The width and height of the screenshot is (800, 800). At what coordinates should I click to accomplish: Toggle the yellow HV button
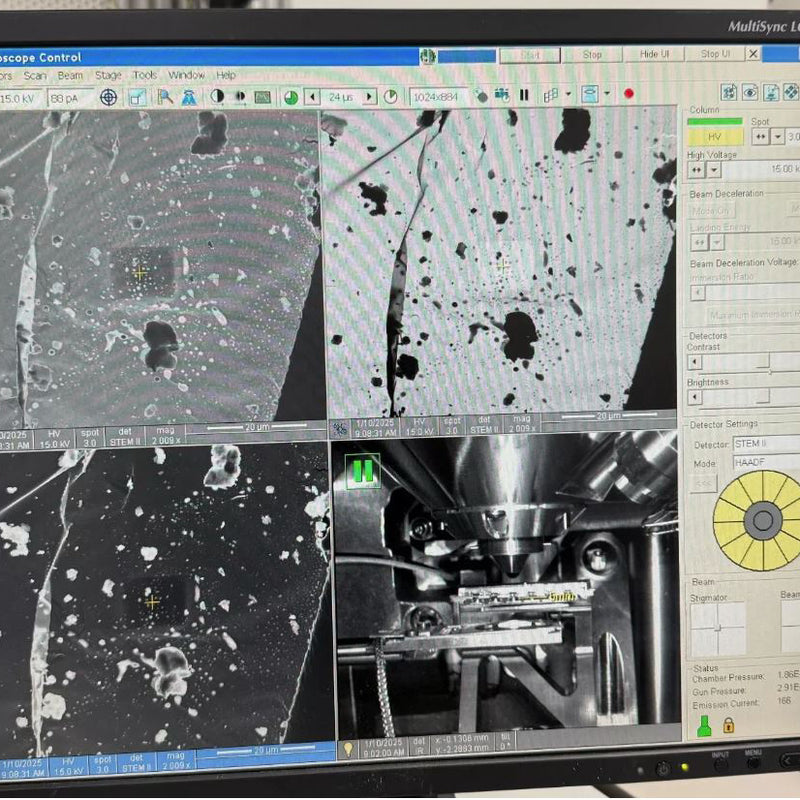(x=715, y=137)
